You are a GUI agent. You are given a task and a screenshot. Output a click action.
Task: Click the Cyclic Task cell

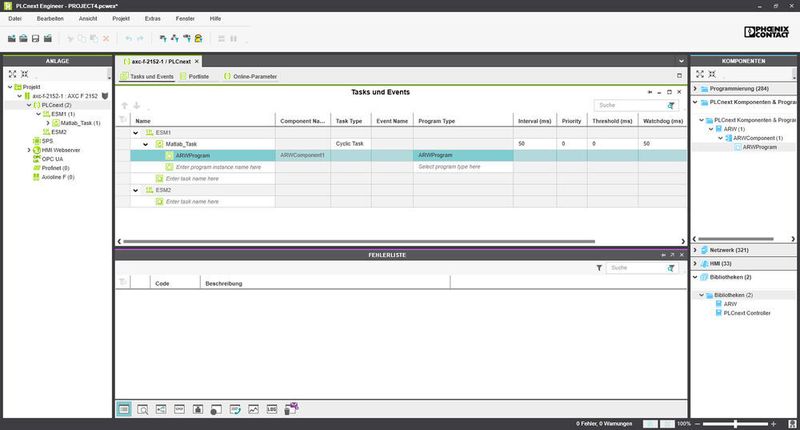click(x=349, y=144)
